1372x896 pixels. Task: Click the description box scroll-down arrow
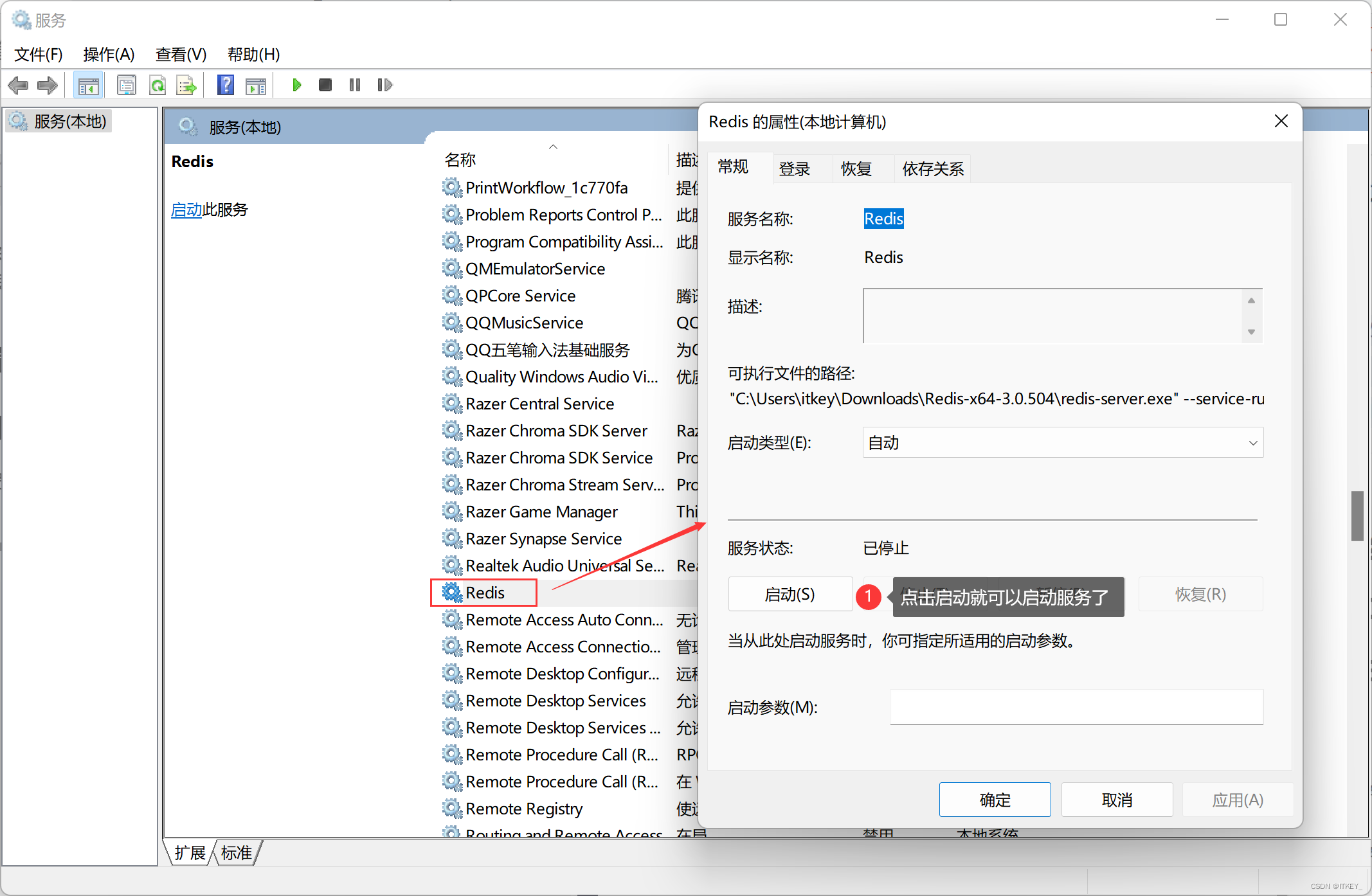pyautogui.click(x=1251, y=332)
